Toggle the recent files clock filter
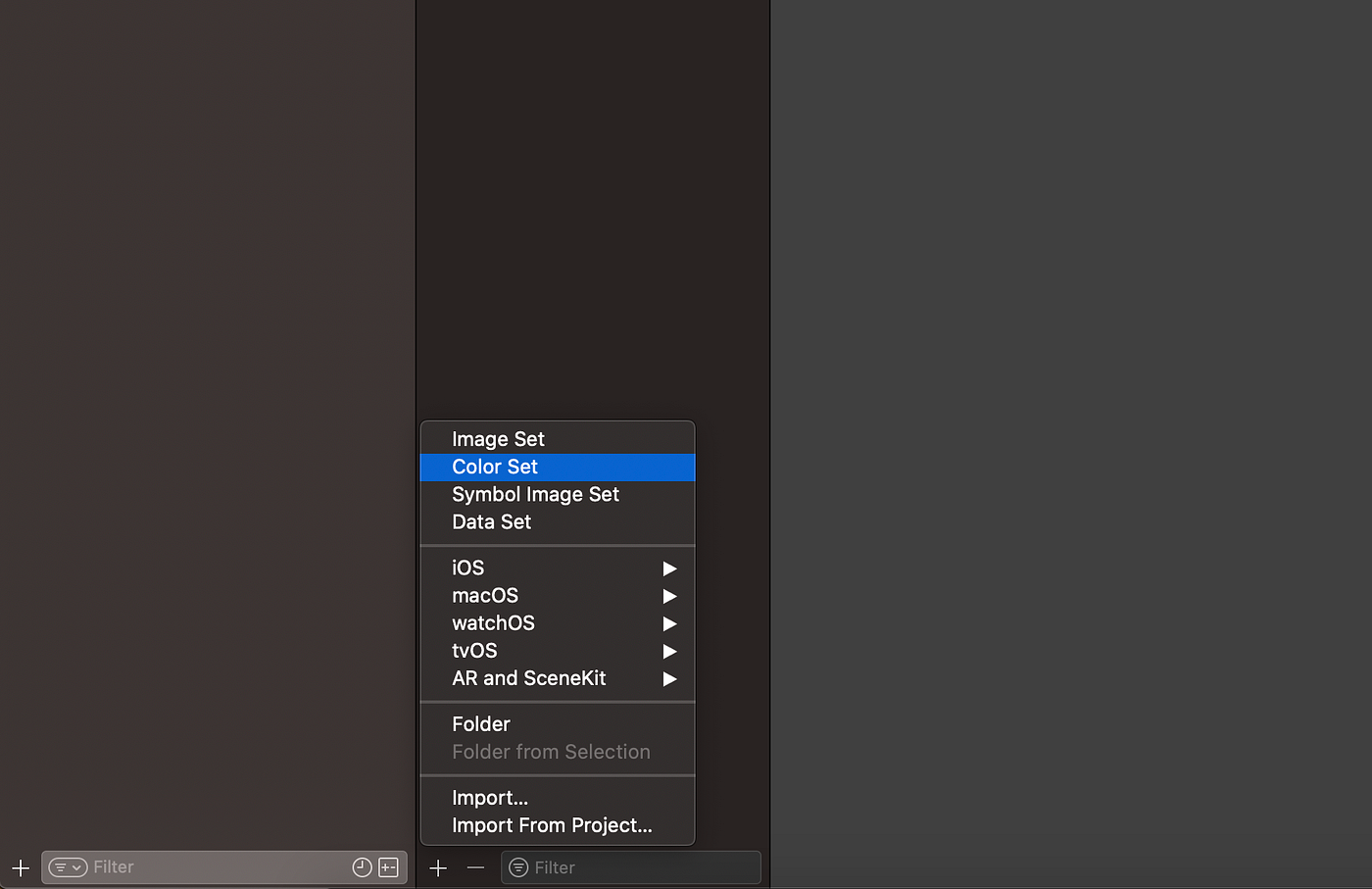The height and width of the screenshot is (889, 1372). coord(362,867)
